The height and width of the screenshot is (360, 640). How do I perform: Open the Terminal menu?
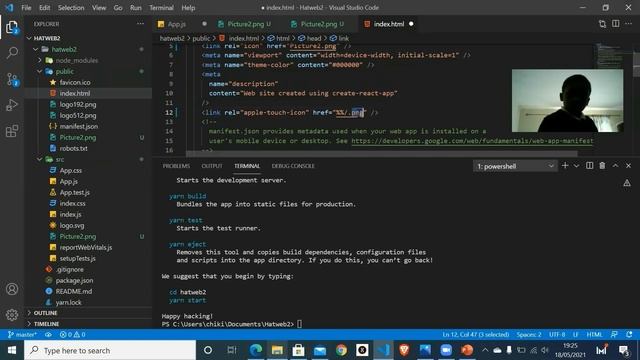pos(161,7)
